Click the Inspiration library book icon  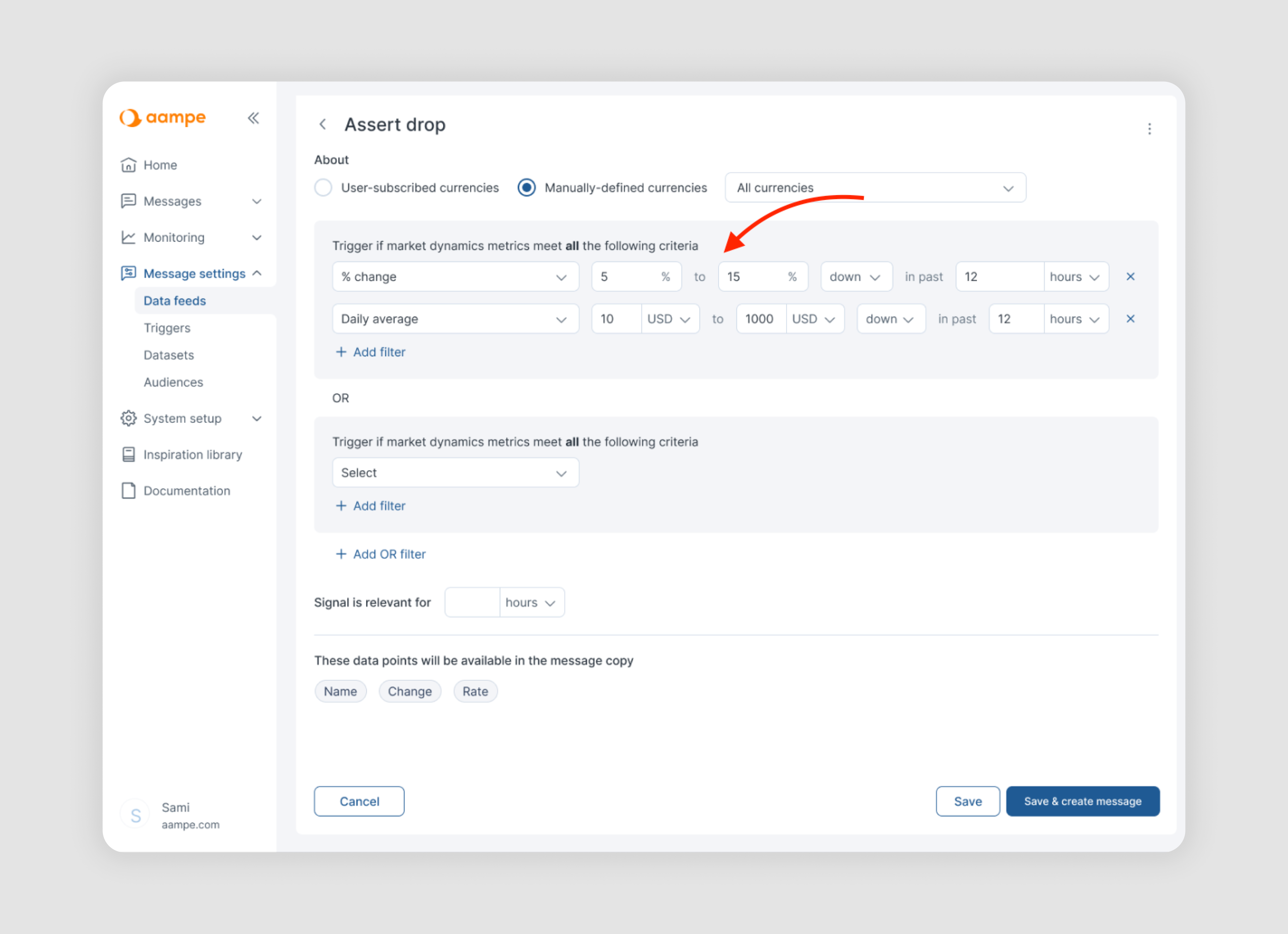coord(129,454)
